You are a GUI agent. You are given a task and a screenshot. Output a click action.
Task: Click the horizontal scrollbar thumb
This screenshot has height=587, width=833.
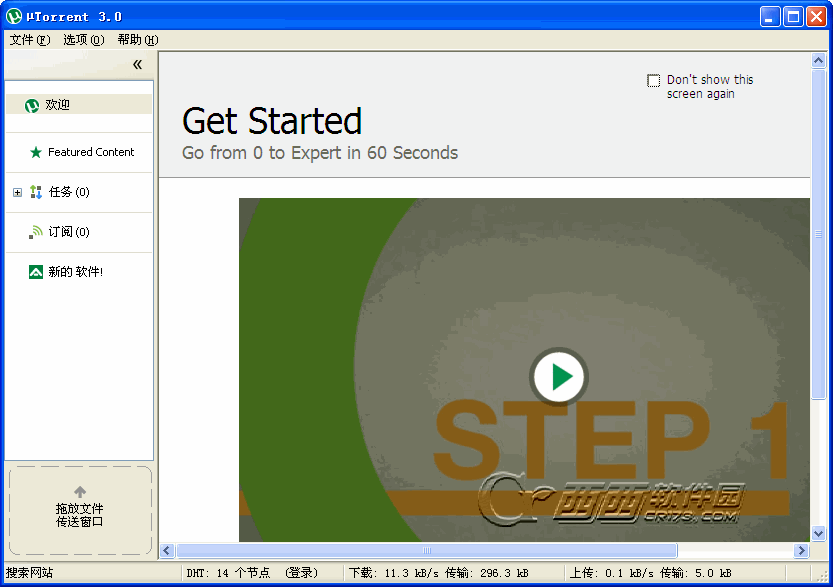(x=427, y=550)
